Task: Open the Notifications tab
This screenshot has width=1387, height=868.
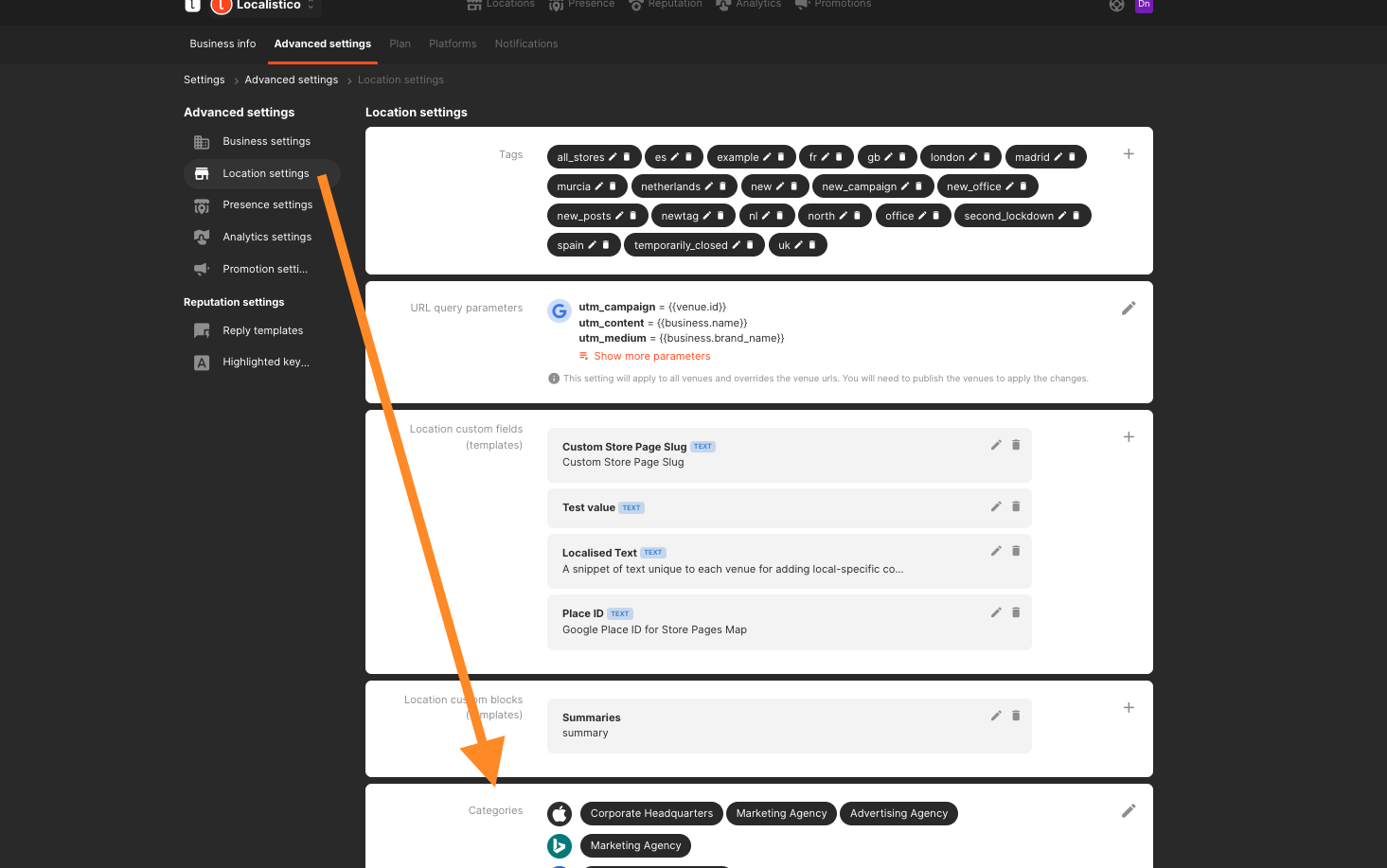Action: click(525, 44)
